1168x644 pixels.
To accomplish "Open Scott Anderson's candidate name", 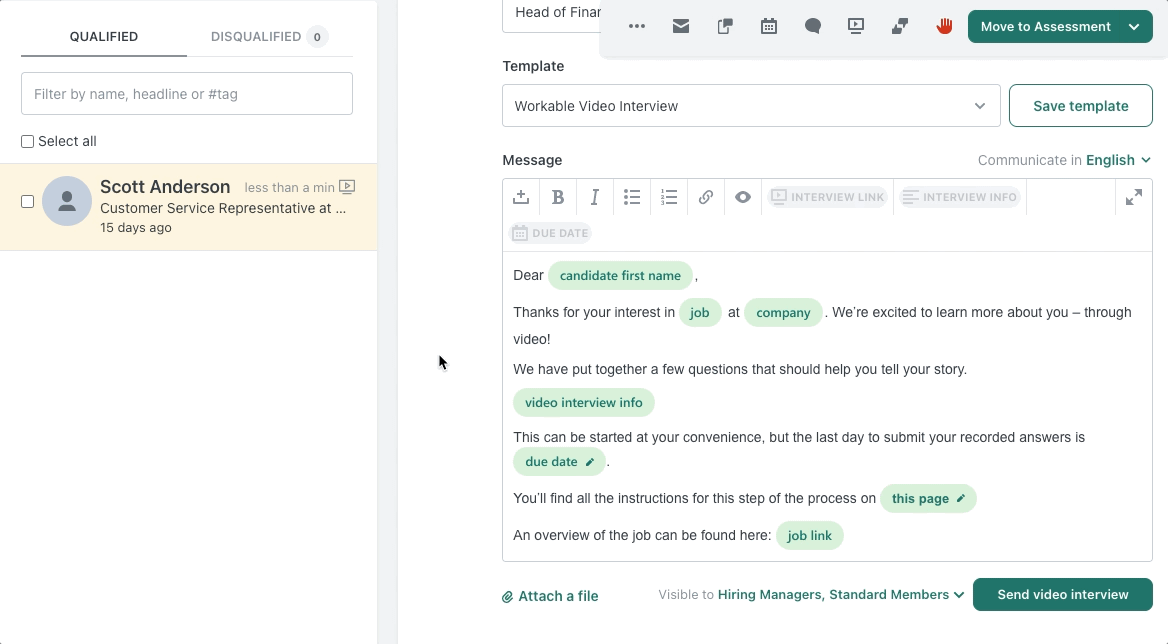I will coord(165,187).
